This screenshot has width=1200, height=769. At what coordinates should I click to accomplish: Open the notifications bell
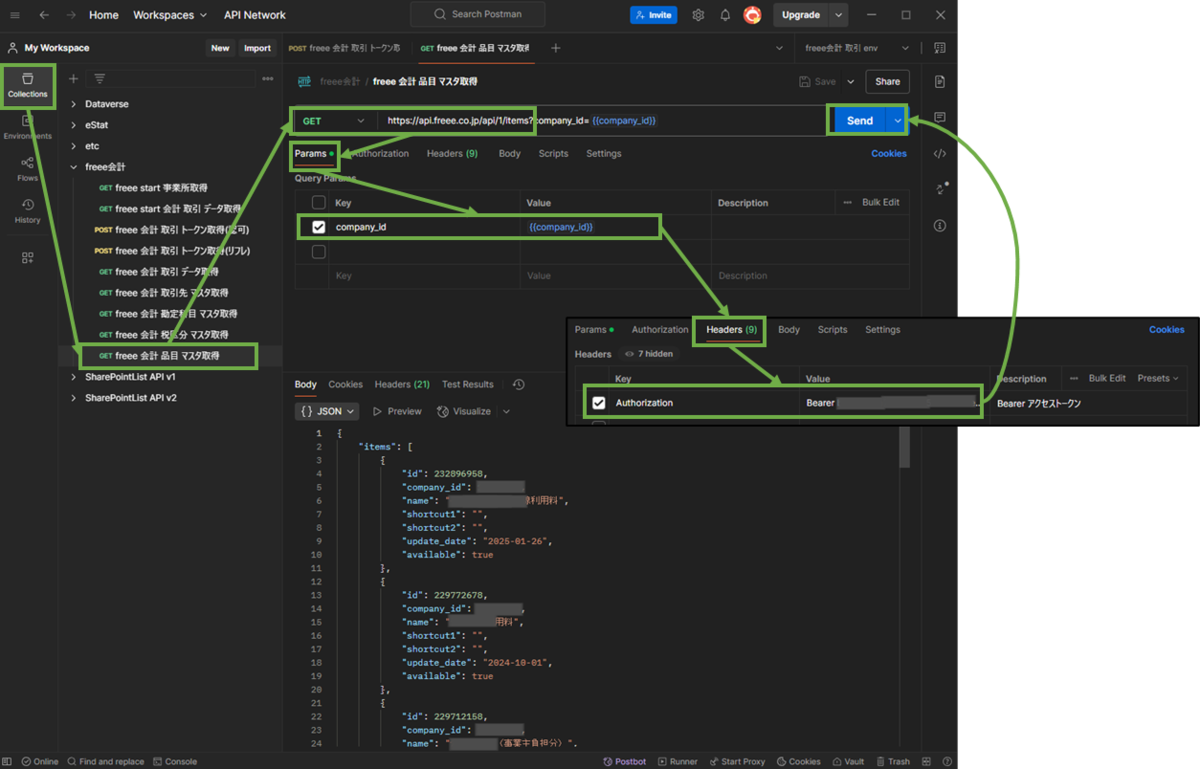pyautogui.click(x=725, y=15)
